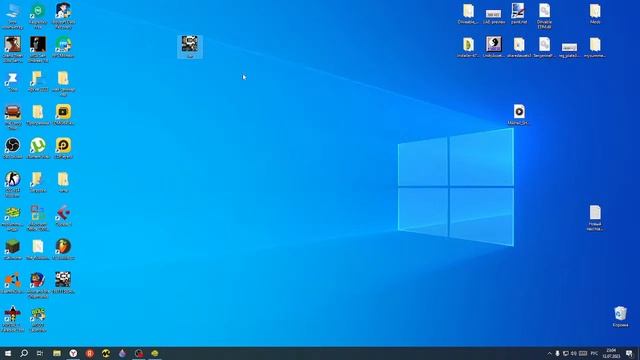Open the taskbar clock and calendar

[x=611, y=353]
